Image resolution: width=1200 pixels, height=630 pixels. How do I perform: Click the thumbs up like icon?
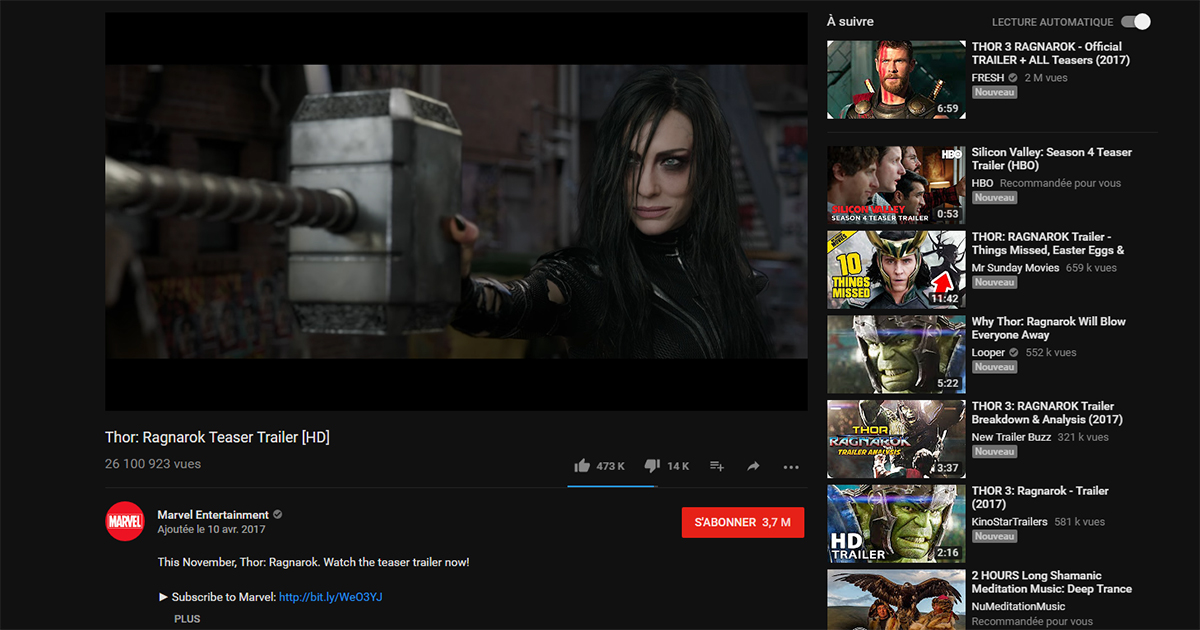click(582, 466)
